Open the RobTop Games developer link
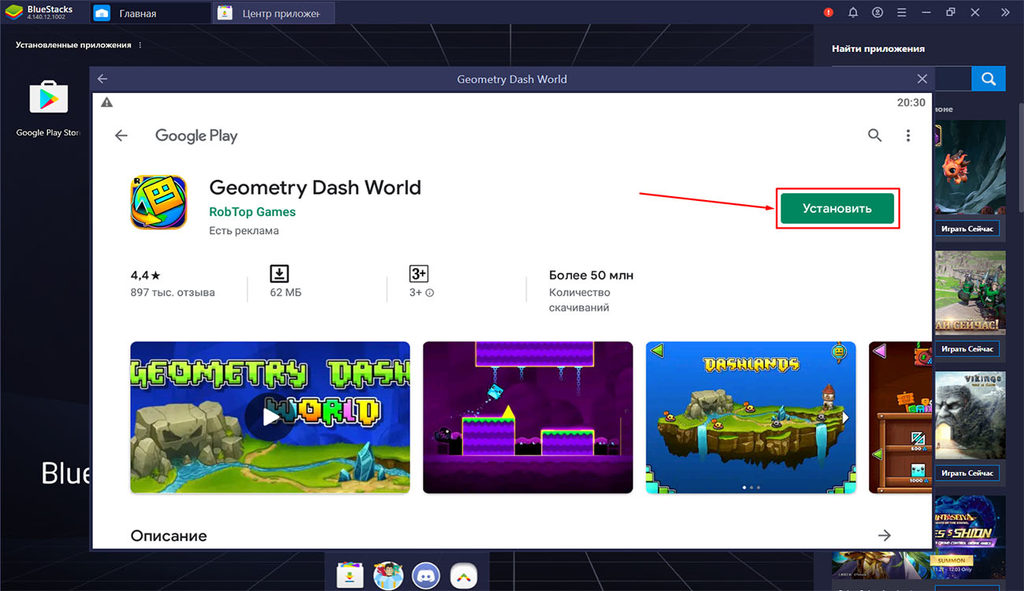 pyautogui.click(x=252, y=212)
